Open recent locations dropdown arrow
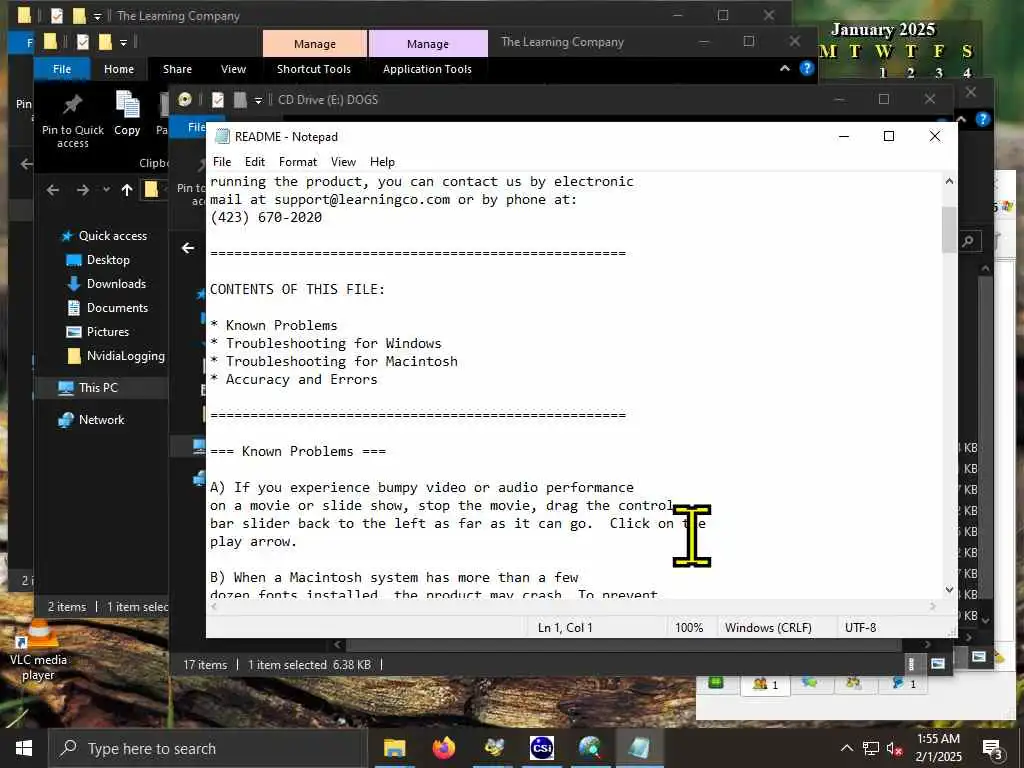 pos(106,190)
